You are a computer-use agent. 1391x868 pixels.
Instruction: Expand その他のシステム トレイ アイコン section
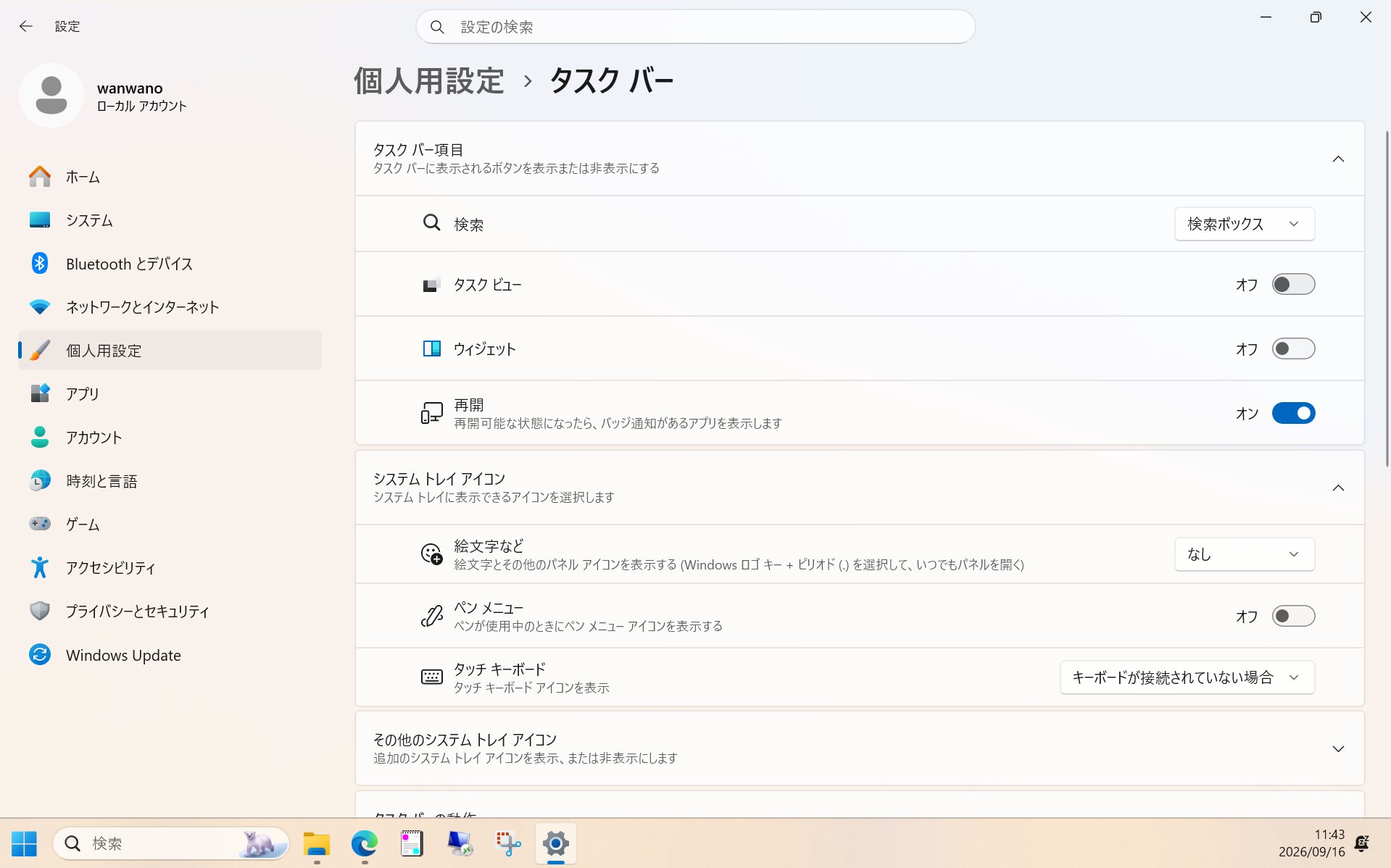(x=1338, y=748)
